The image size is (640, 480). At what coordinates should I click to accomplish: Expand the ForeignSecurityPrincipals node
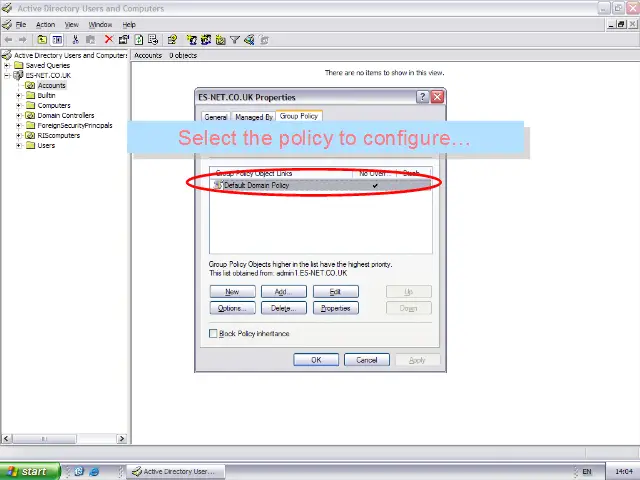tap(19, 125)
